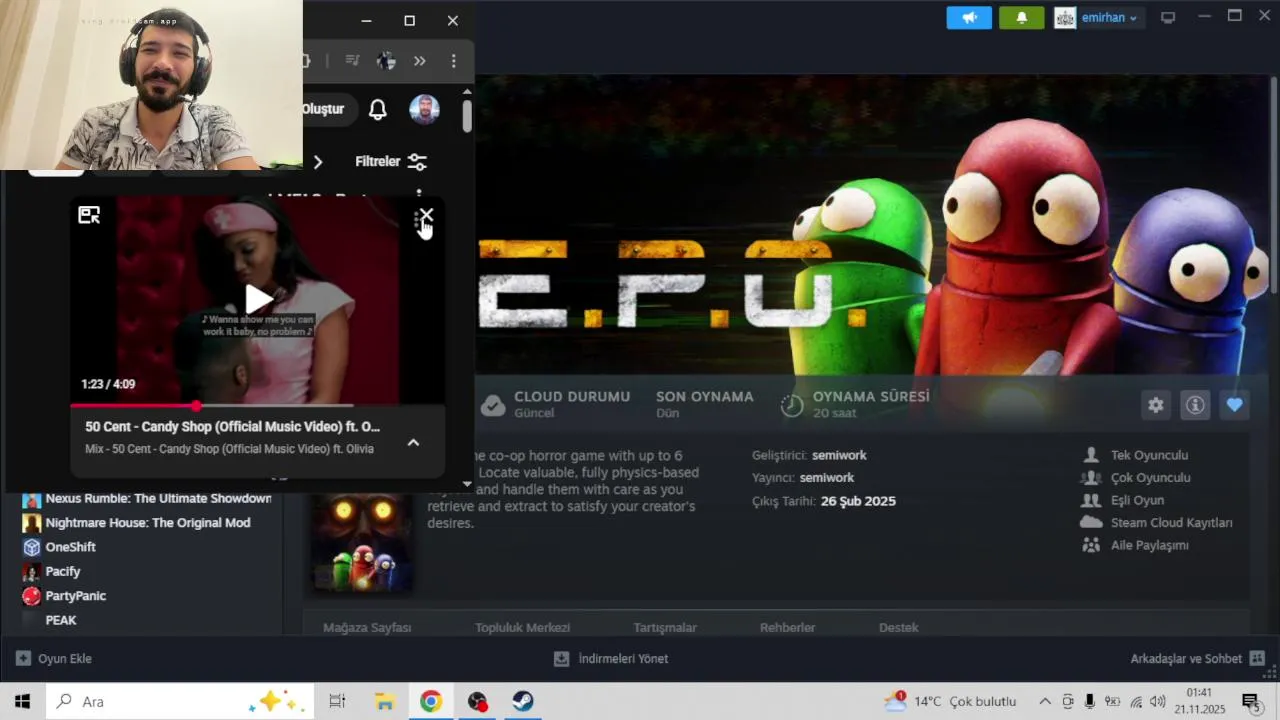
Task: Open the Tartışmalar tab
Action: (665, 627)
